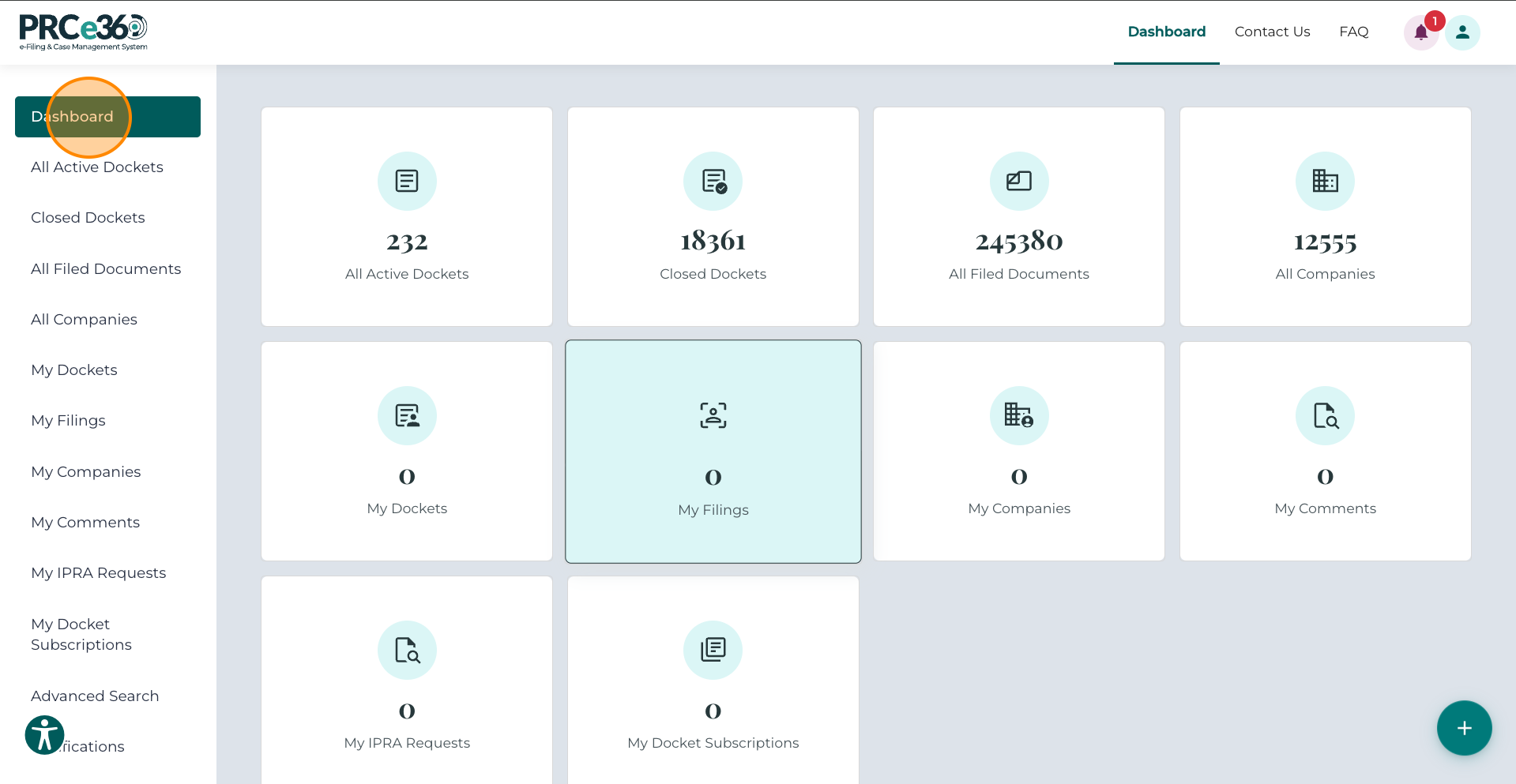Open the notification bell icon
Viewport: 1516px width, 784px height.
point(1420,32)
